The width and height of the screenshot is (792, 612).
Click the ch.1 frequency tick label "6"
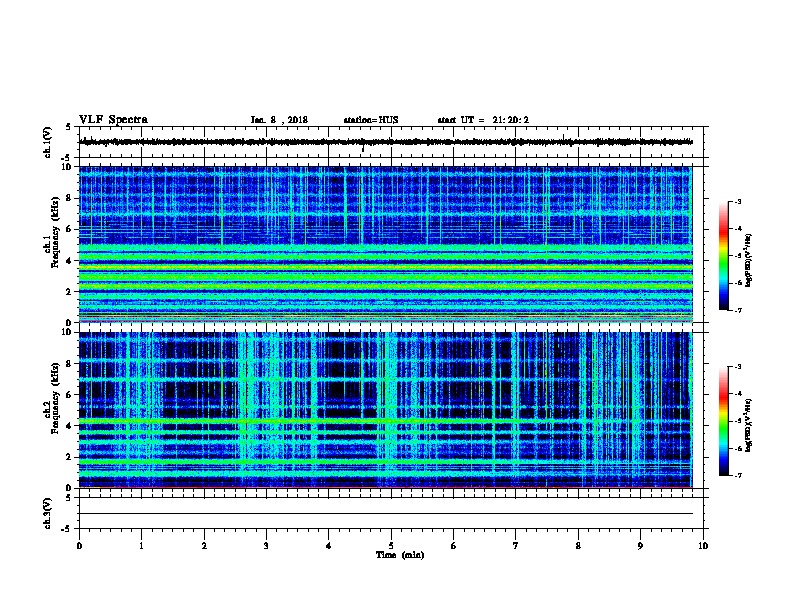click(70, 230)
